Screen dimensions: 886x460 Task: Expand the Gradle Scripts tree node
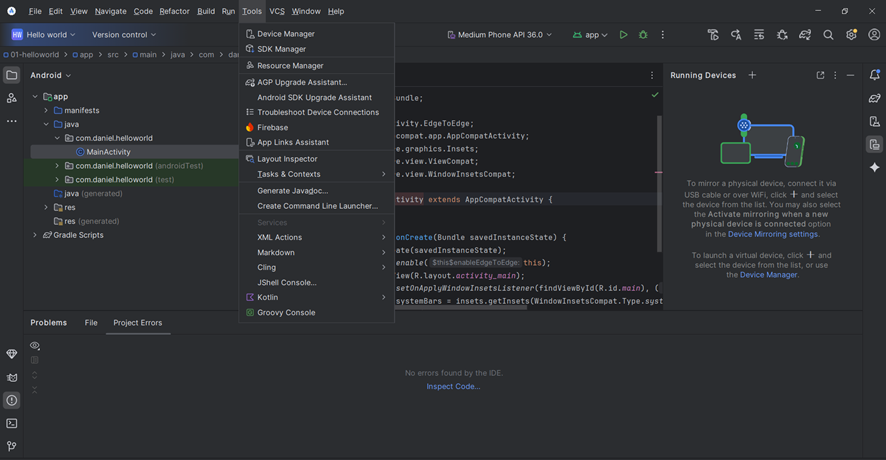click(x=35, y=235)
